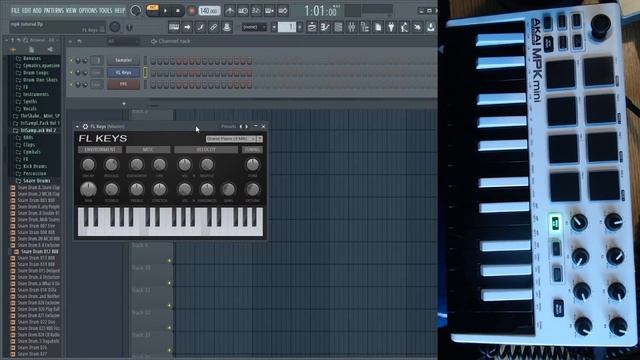Toggle first step button in FL Keys row

153,73
